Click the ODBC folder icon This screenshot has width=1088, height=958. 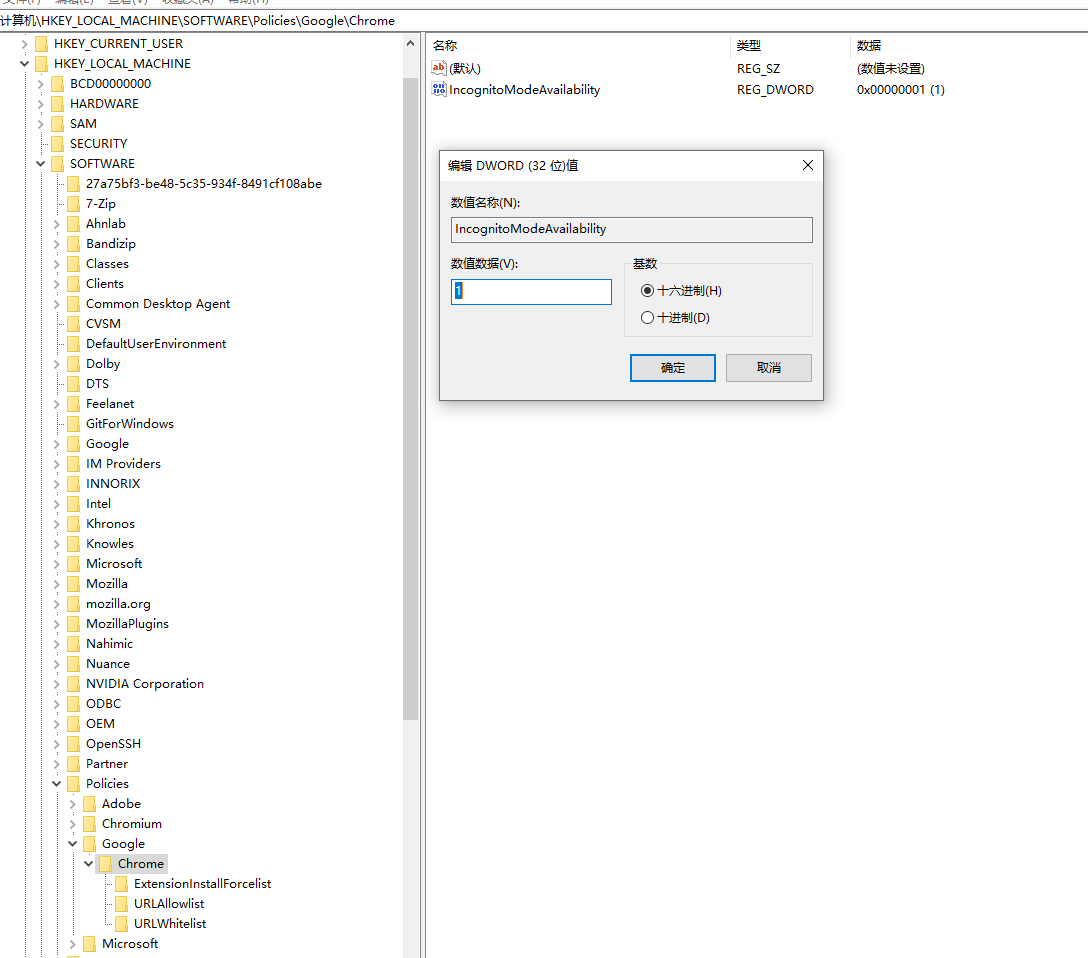pyautogui.click(x=74, y=703)
